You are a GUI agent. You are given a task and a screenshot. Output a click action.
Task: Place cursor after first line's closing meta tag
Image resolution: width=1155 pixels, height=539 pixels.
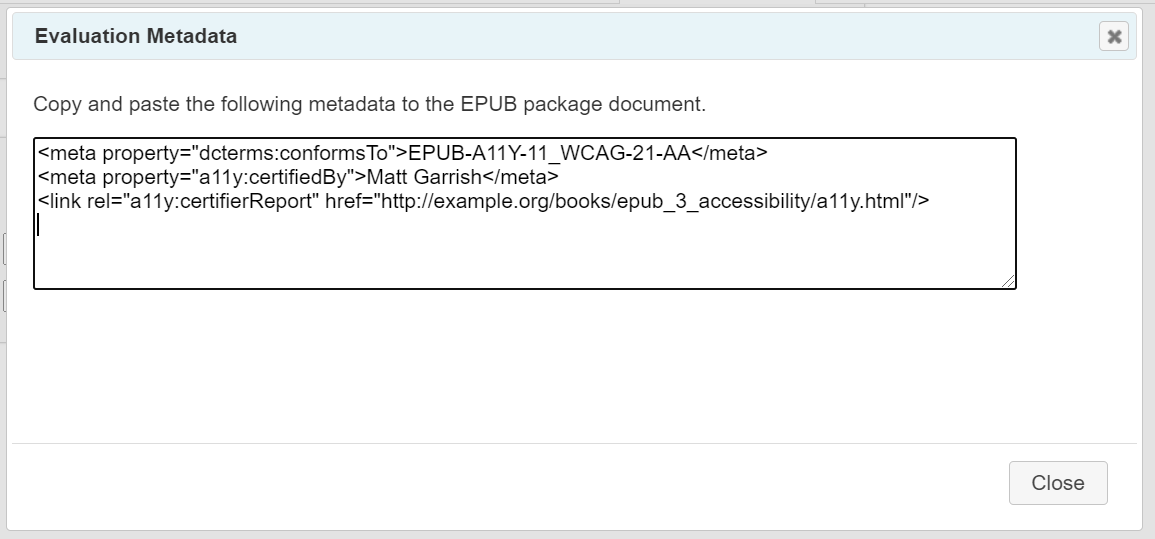[768, 153]
